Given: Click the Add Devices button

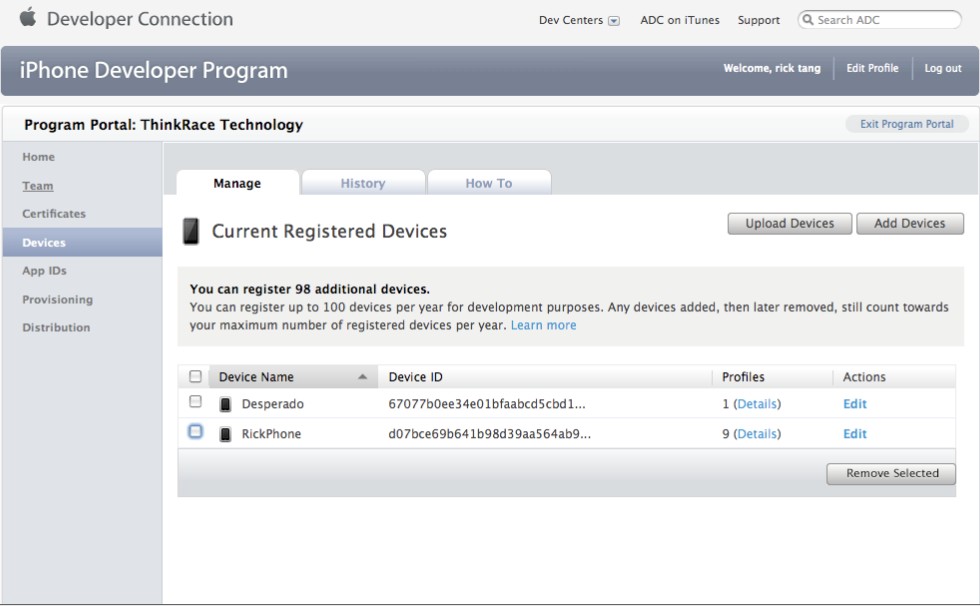Looking at the screenshot, I should tap(910, 224).
